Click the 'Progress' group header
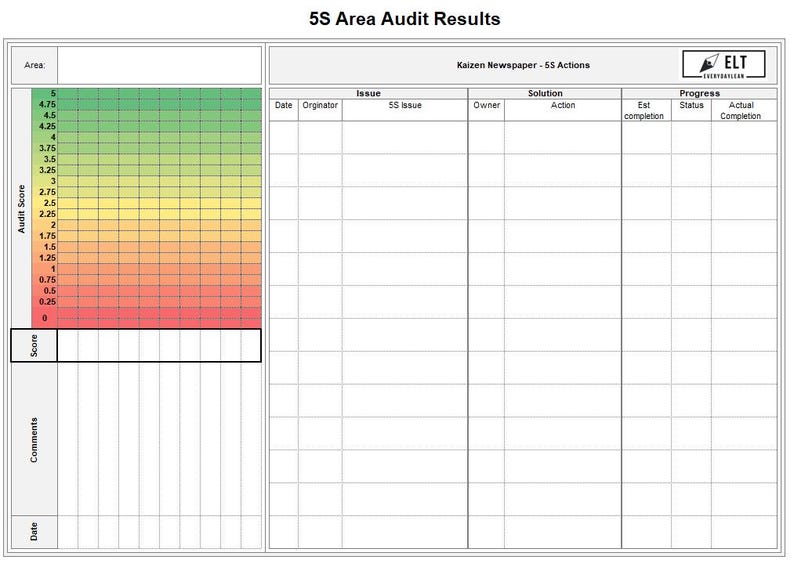794x567 pixels. (699, 93)
